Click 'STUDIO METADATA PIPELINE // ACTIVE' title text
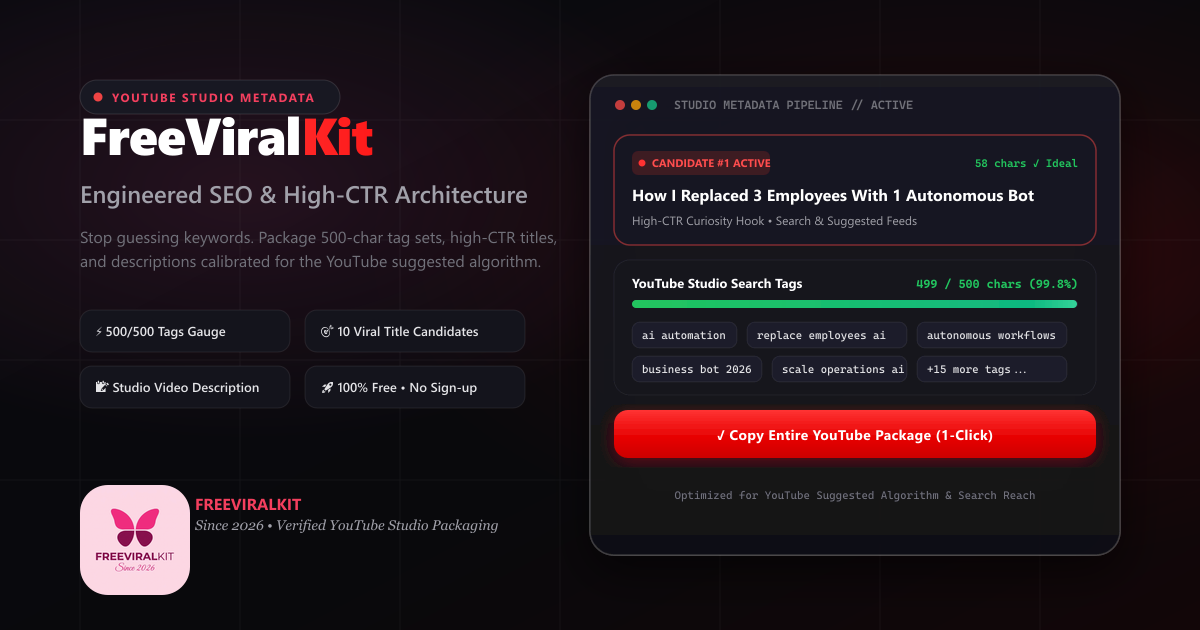 tap(793, 105)
